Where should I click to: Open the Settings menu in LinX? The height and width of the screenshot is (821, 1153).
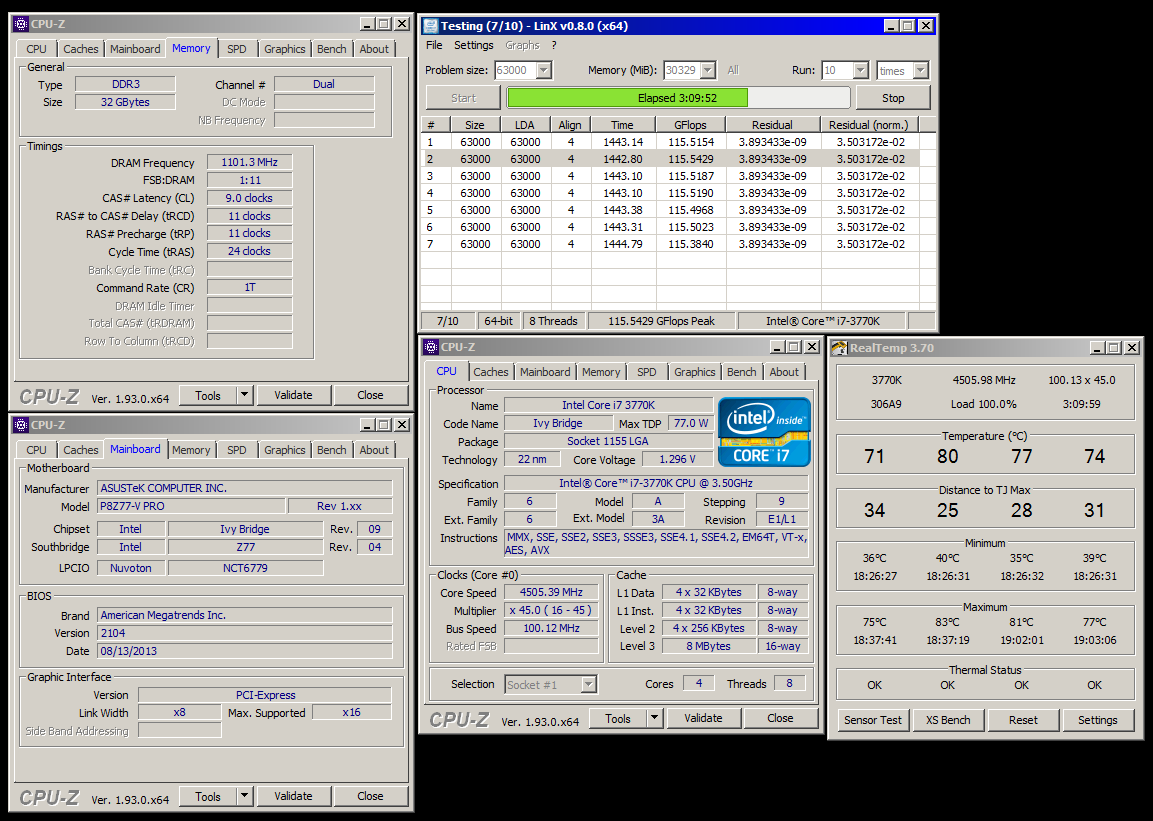[x=474, y=46]
